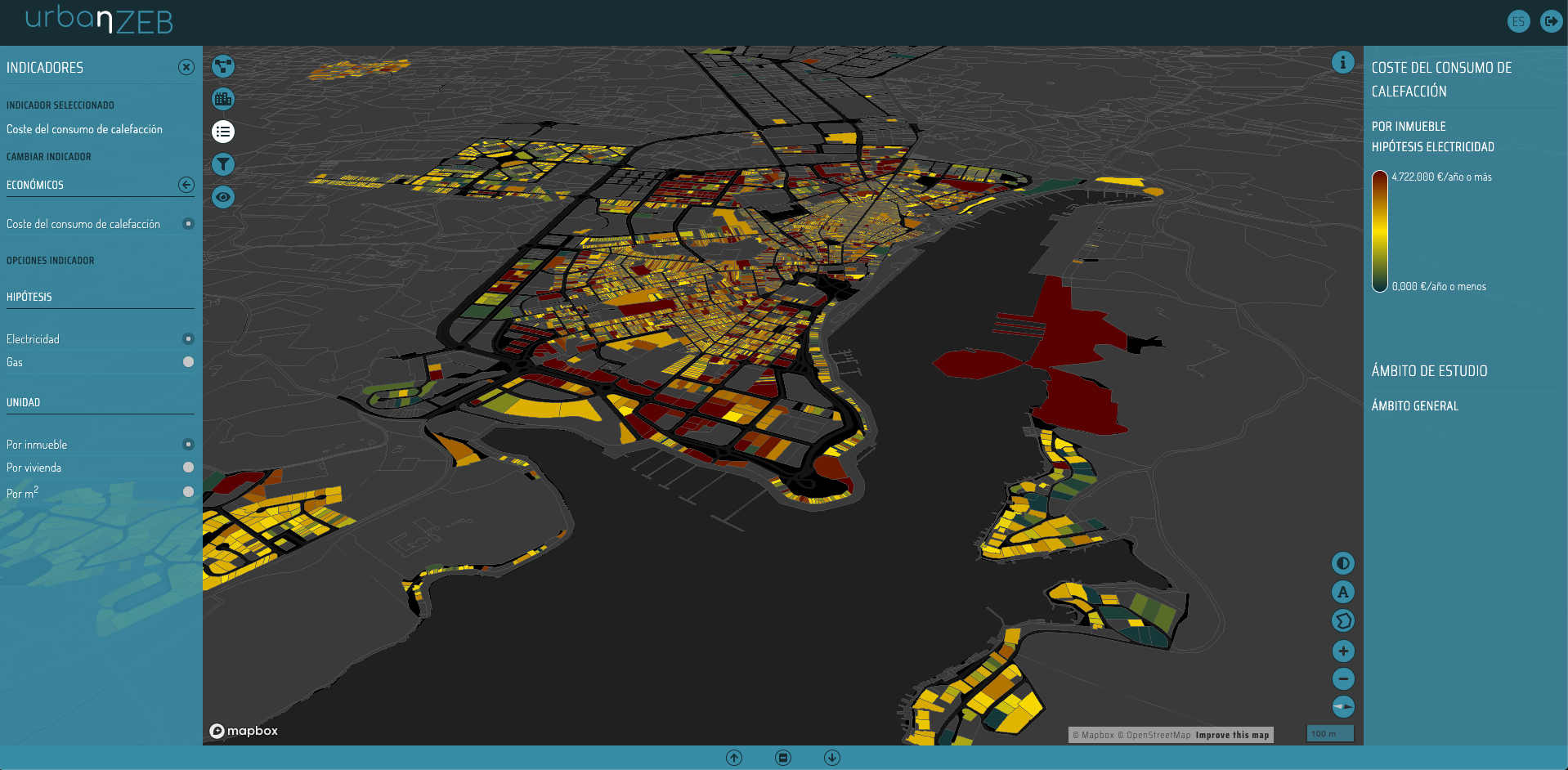Open the indicators list icon
Image resolution: width=1568 pixels, height=770 pixels.
tap(223, 132)
